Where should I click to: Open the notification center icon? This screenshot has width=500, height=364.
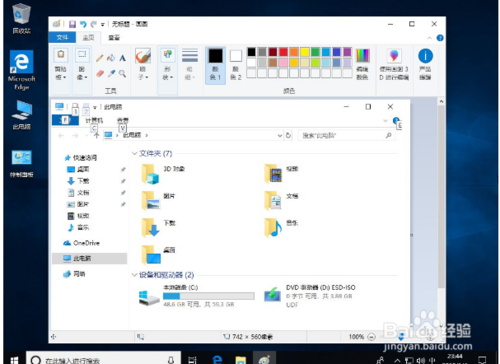pyautogui.click(x=482, y=360)
